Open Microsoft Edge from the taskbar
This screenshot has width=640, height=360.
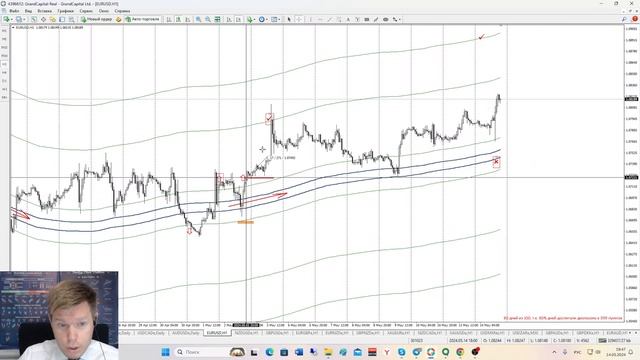[269, 352]
